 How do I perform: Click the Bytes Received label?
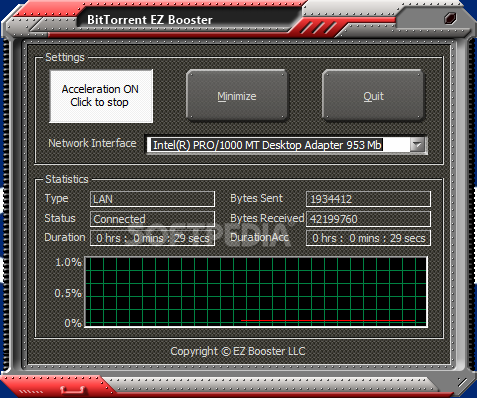(x=267, y=218)
